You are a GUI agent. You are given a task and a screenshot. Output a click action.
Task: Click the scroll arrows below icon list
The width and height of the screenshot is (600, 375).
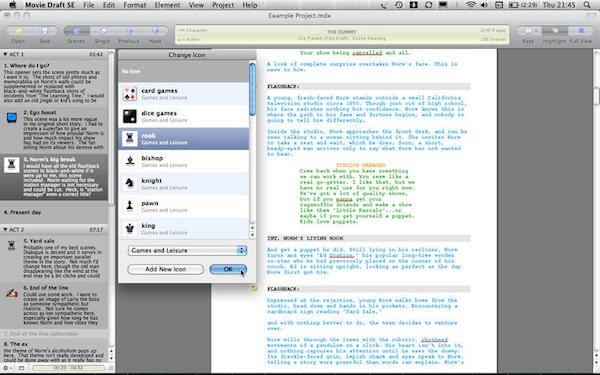click(x=252, y=231)
